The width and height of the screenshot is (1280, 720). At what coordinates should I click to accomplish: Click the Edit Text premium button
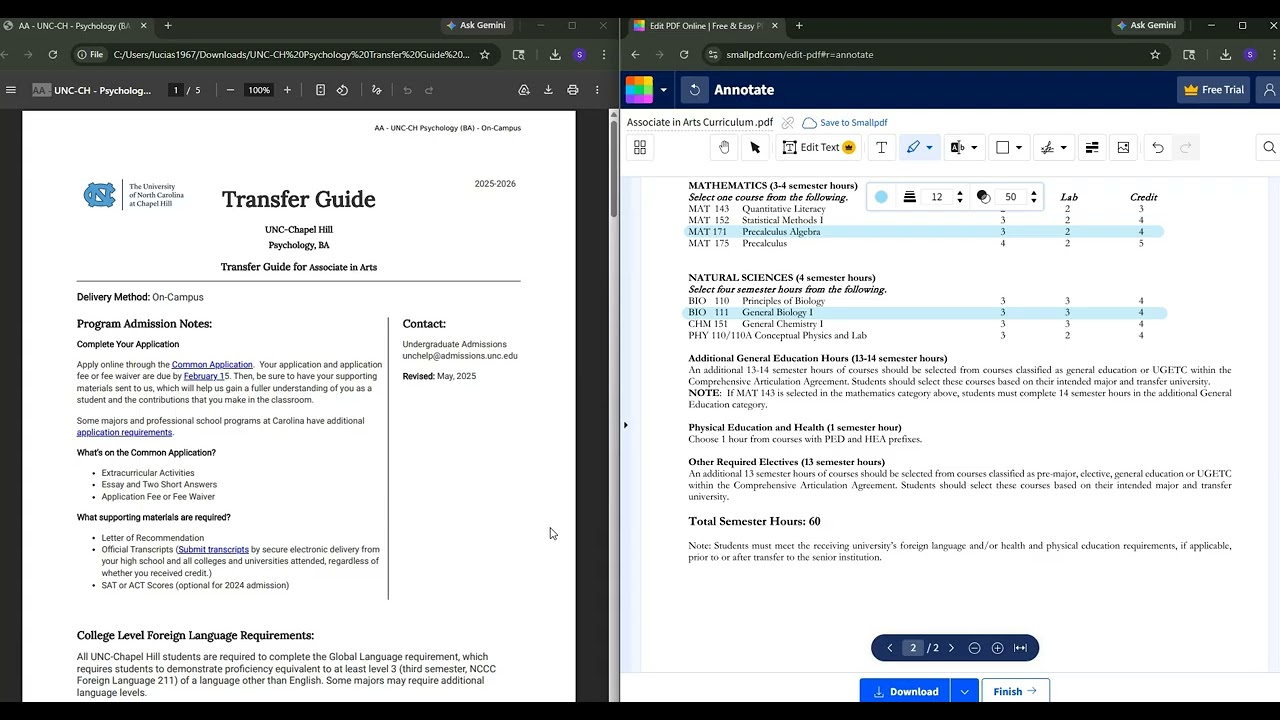tap(818, 147)
